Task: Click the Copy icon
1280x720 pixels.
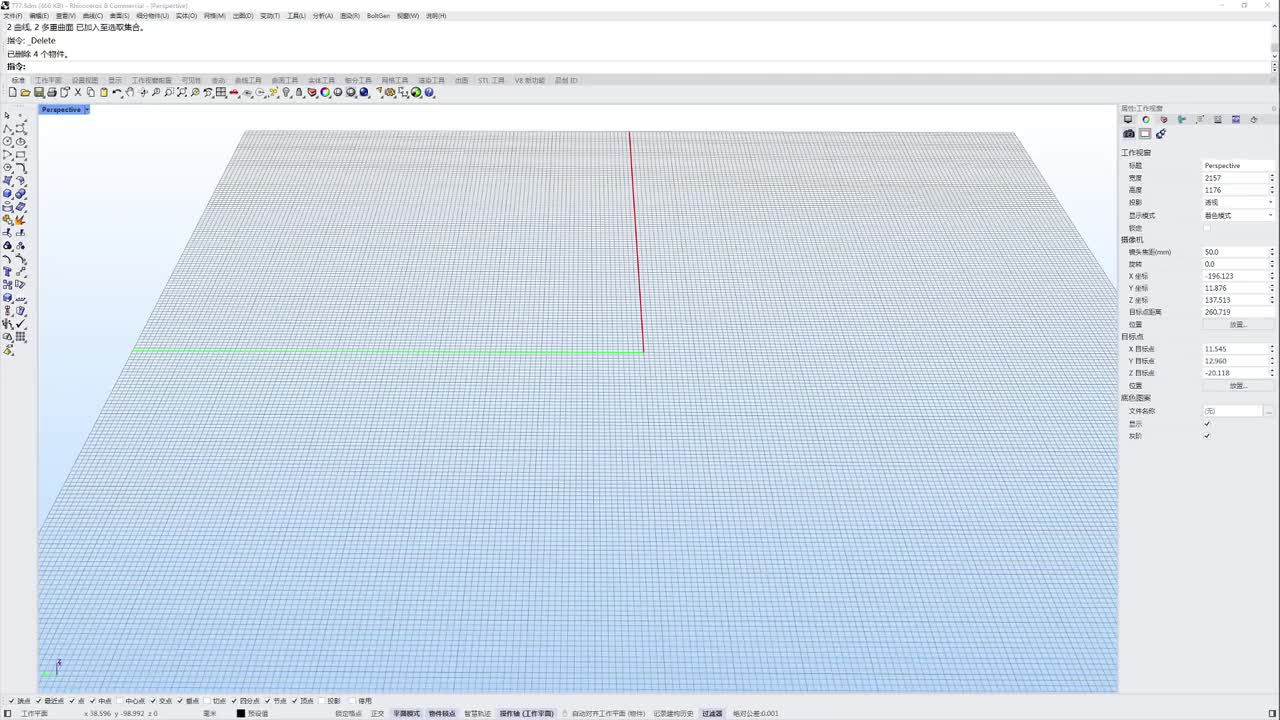Action: (x=91, y=92)
